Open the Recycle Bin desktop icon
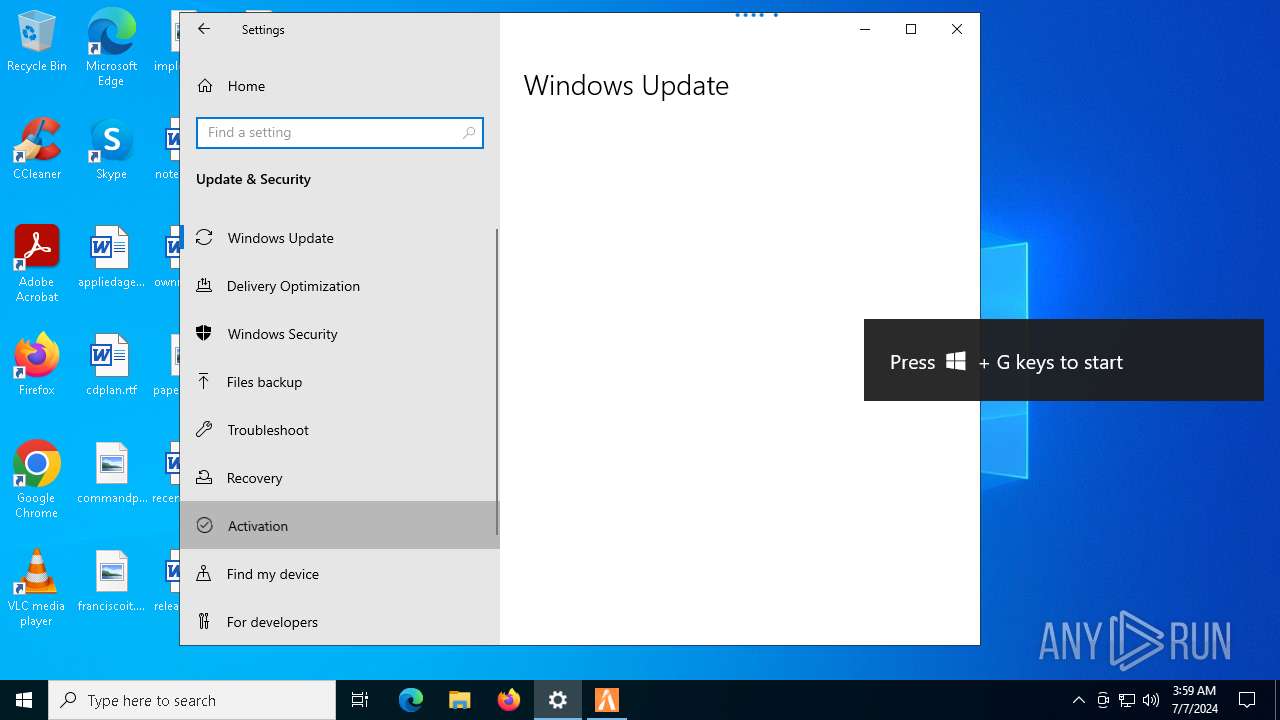 37,42
